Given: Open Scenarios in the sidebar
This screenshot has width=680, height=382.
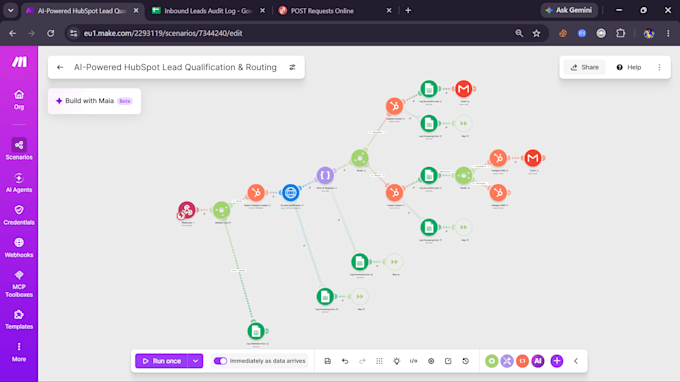Looking at the screenshot, I should pyautogui.click(x=19, y=149).
